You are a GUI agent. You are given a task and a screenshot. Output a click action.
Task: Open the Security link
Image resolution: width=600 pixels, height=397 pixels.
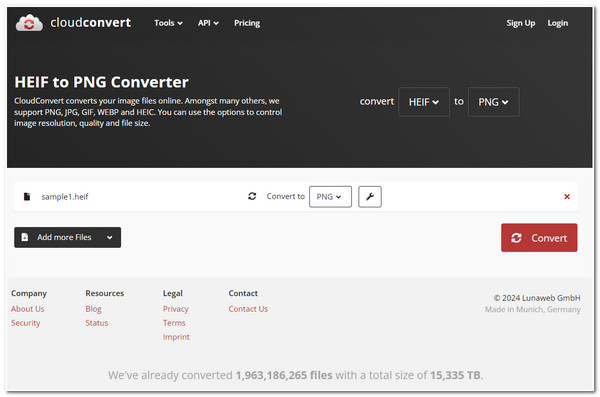pos(25,323)
